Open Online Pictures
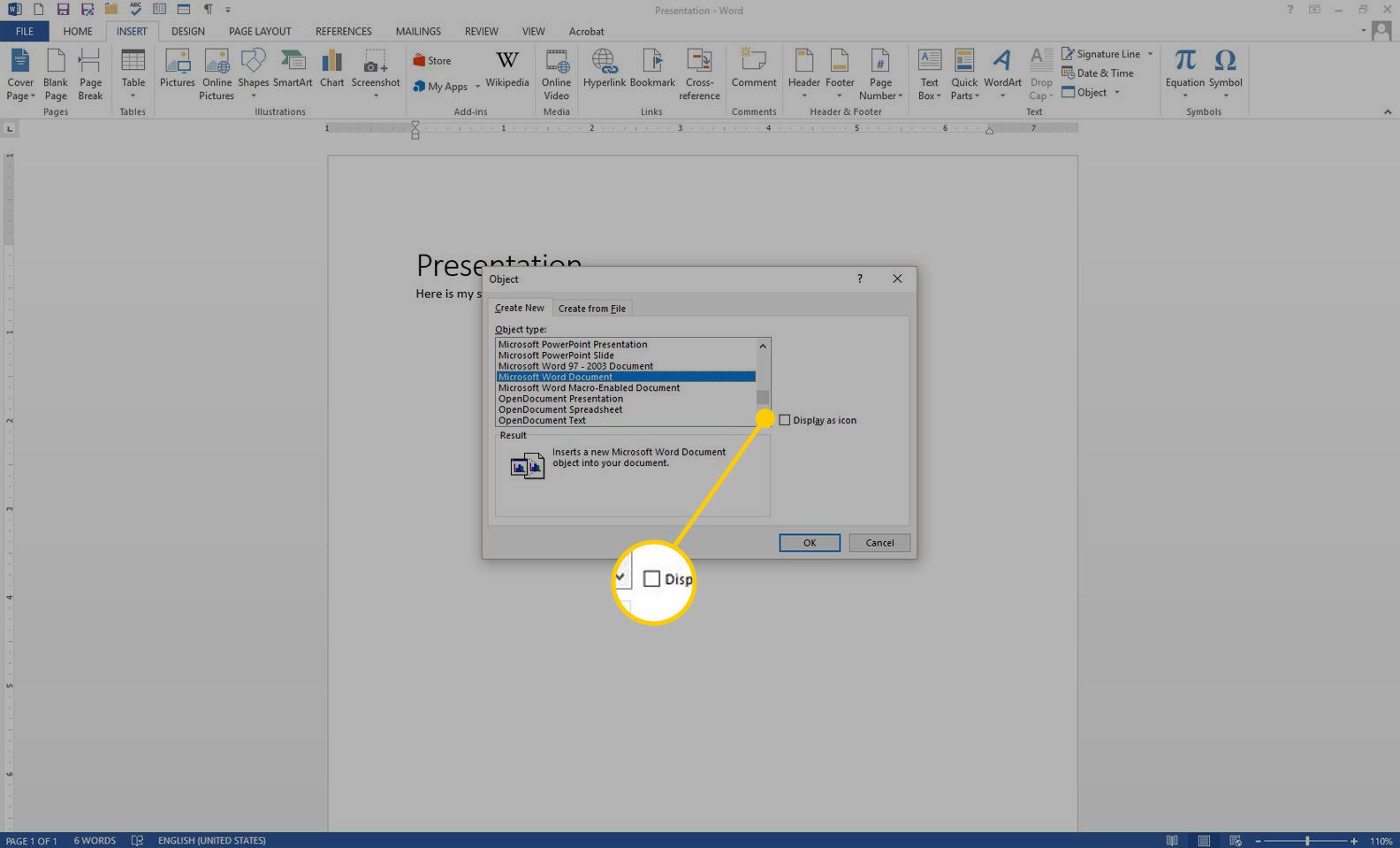Image resolution: width=1400 pixels, height=848 pixels. tap(217, 74)
